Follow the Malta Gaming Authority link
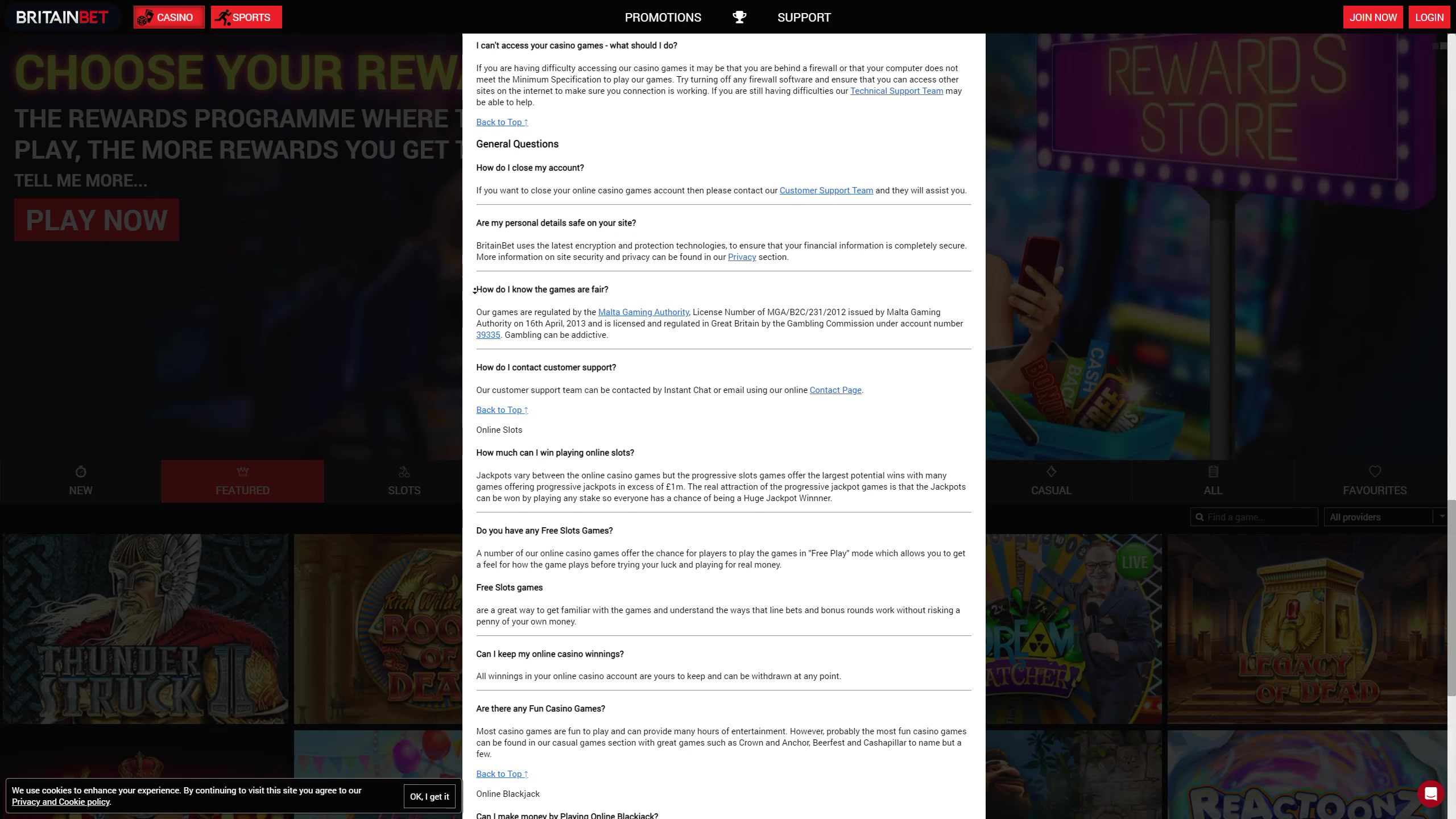Viewport: 1456px width, 819px height. coord(643,312)
